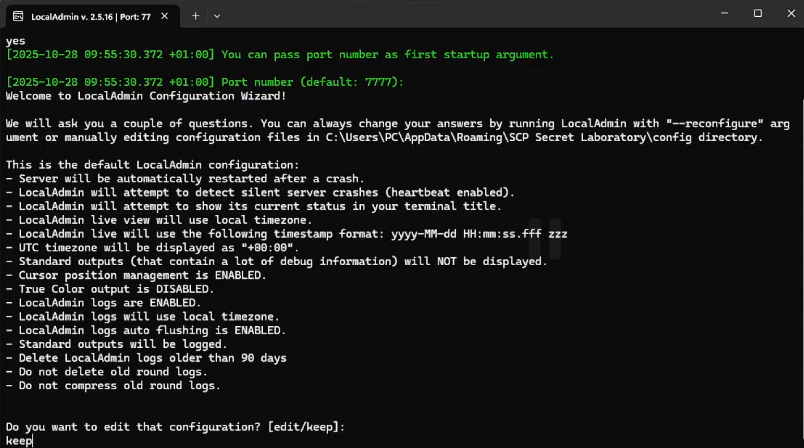Viewport: 804px width, 448px height.
Task: Close the terminal window
Action: click(x=791, y=13)
